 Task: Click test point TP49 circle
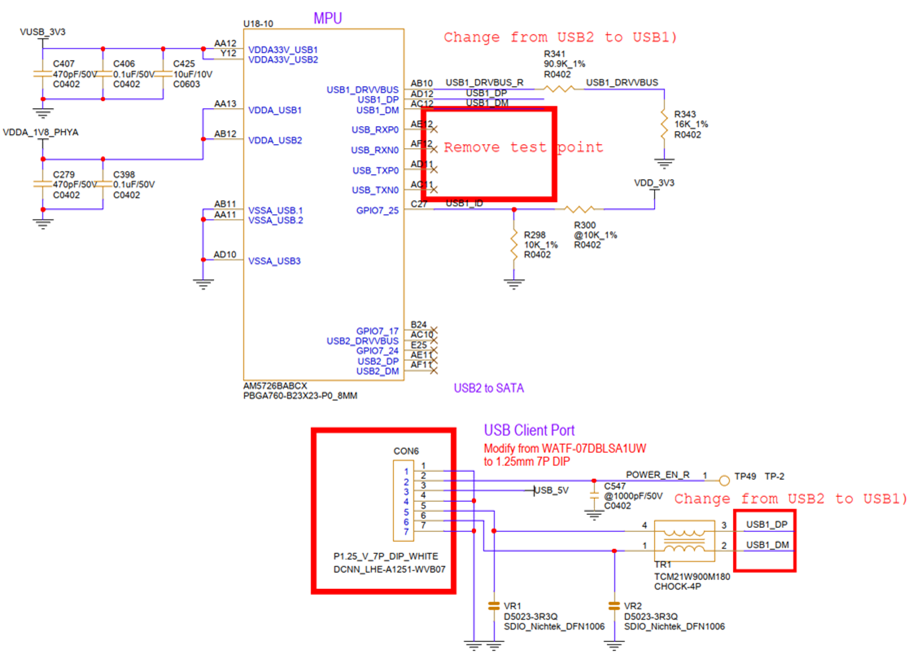[x=724, y=481]
